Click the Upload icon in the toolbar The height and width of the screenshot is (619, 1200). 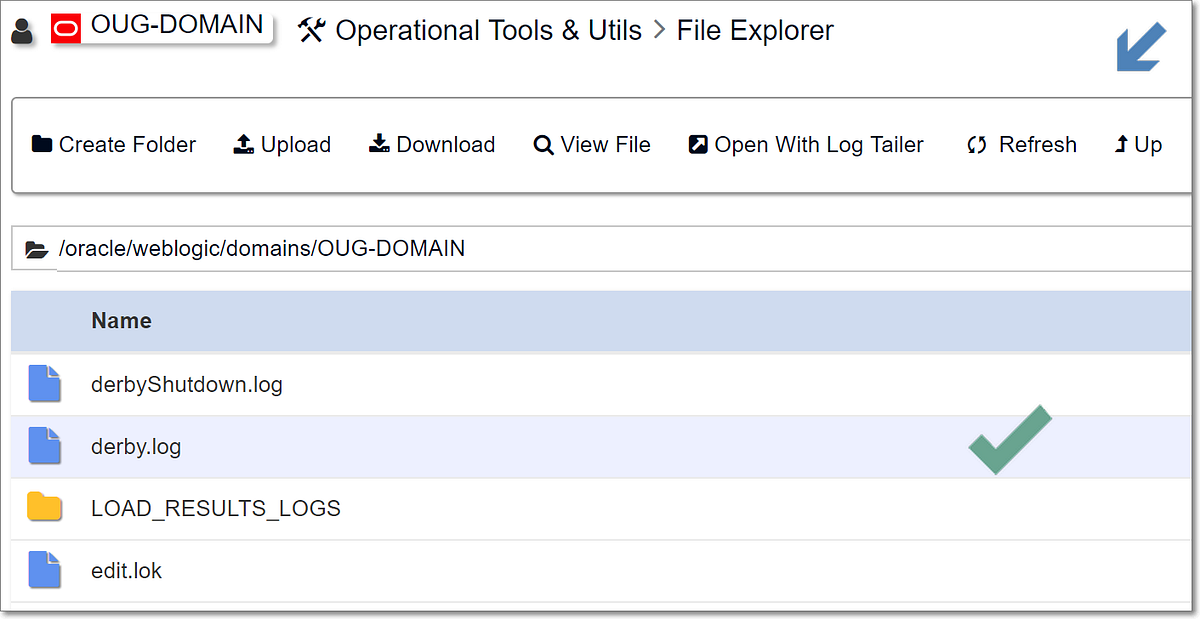(242, 144)
